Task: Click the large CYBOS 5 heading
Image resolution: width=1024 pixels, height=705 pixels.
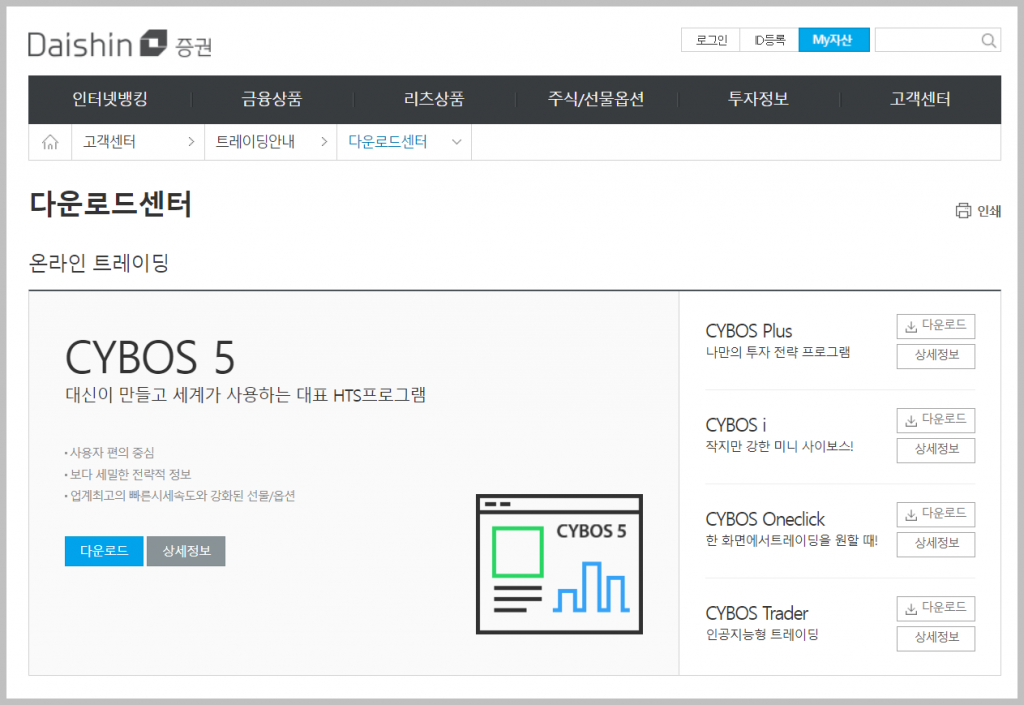Action: (150, 357)
